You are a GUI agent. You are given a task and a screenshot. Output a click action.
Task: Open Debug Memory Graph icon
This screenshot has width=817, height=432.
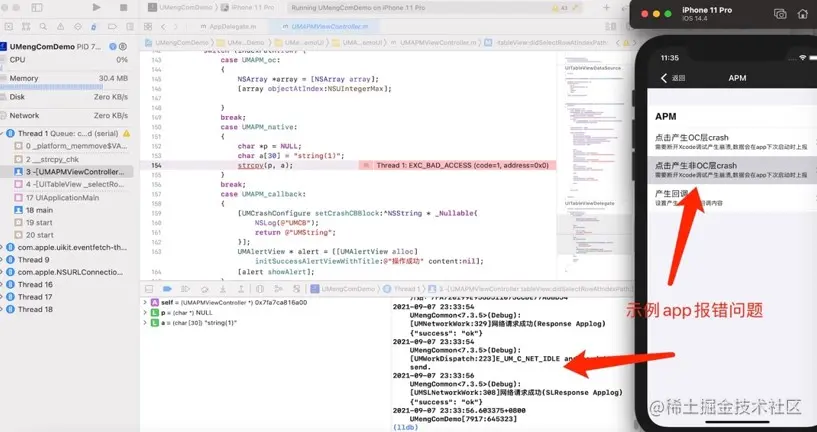pyautogui.click(x=278, y=289)
